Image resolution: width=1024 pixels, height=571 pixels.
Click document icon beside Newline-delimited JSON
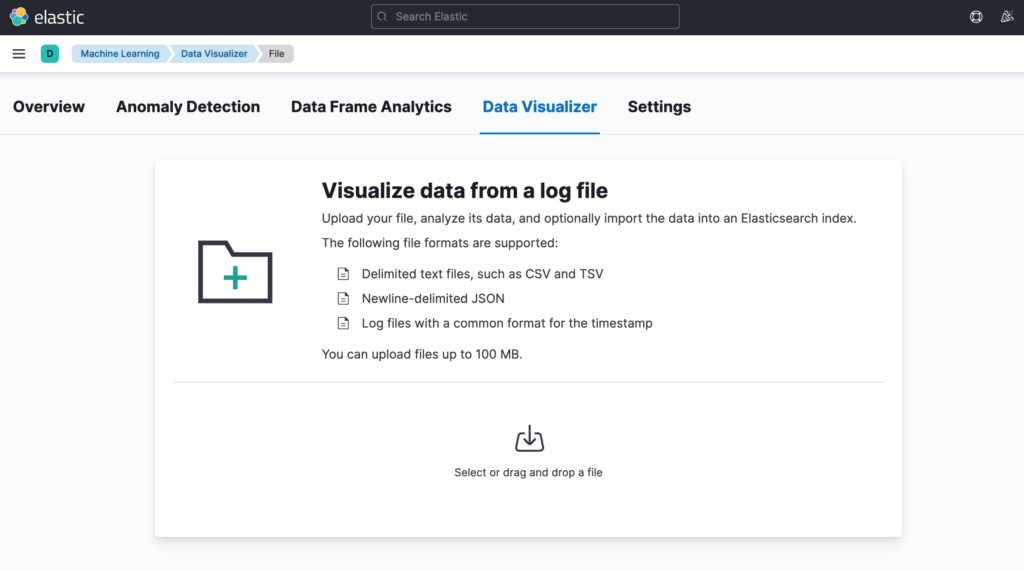pos(343,299)
